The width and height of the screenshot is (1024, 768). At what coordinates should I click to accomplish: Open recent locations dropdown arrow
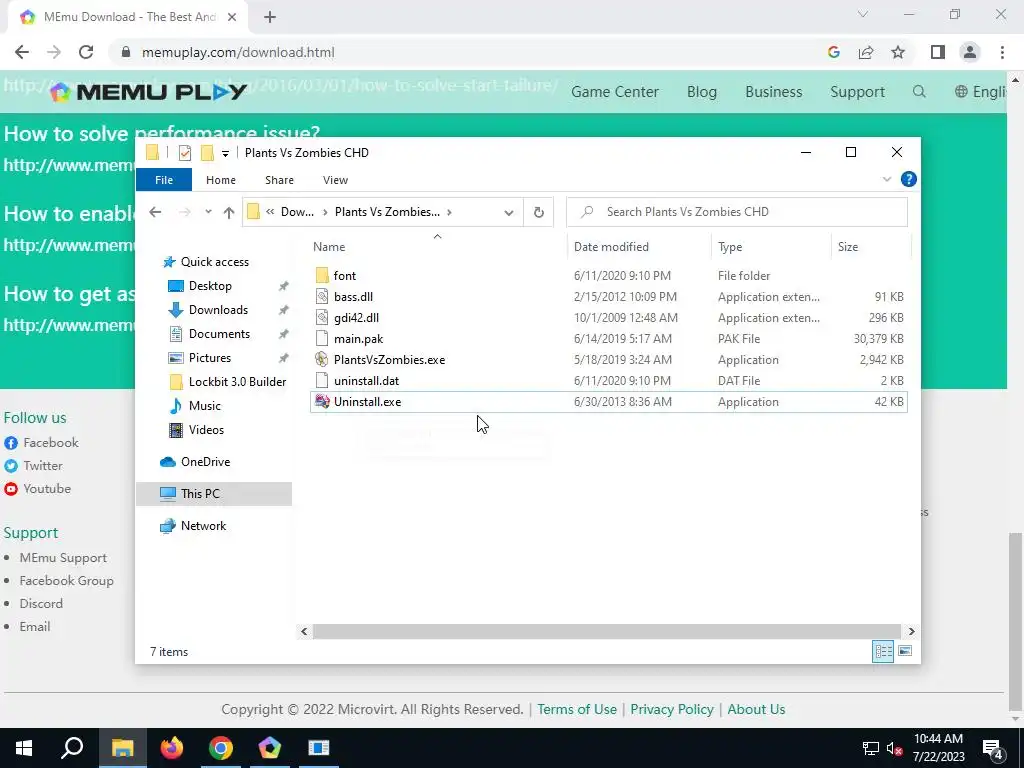208,212
